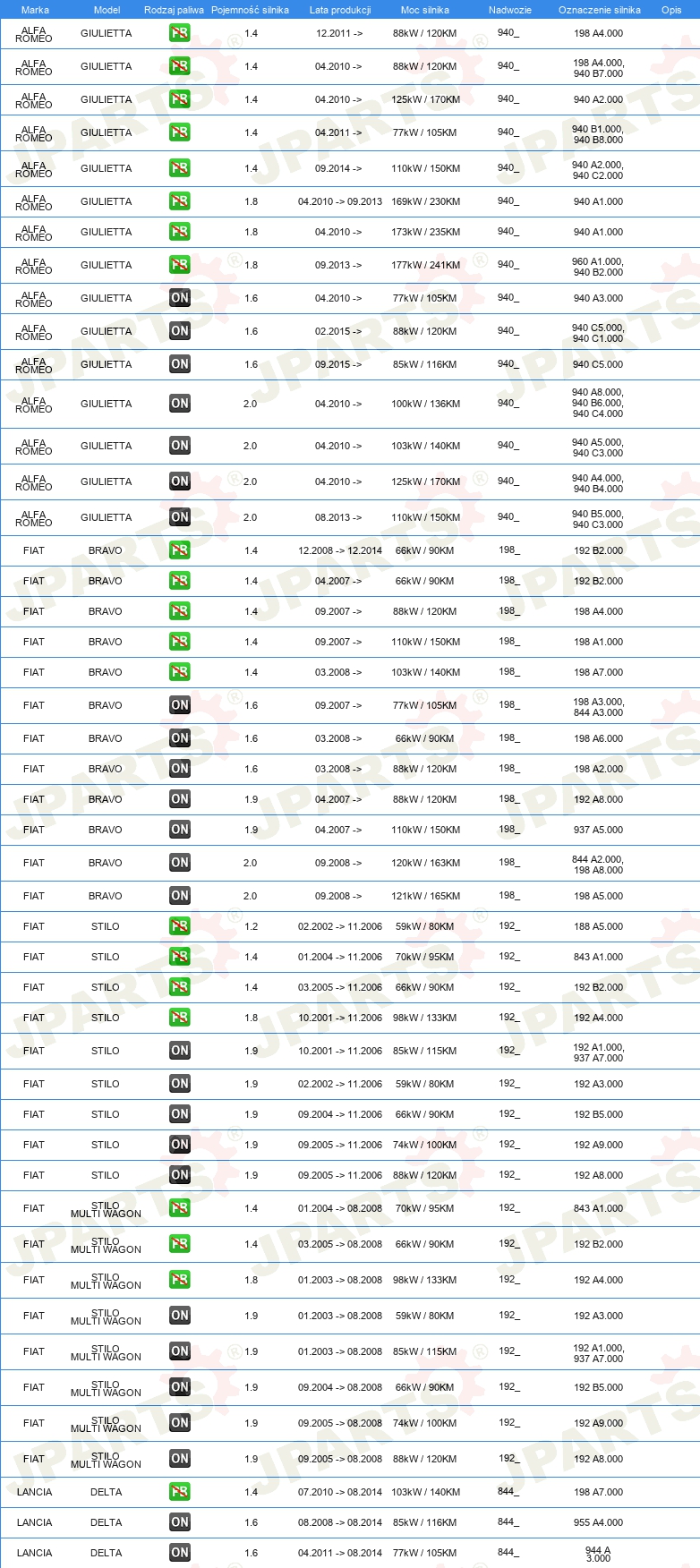Click diesel ON icon for Bravo 937 A5.000
This screenshot has height=1568, width=700.
point(179,830)
